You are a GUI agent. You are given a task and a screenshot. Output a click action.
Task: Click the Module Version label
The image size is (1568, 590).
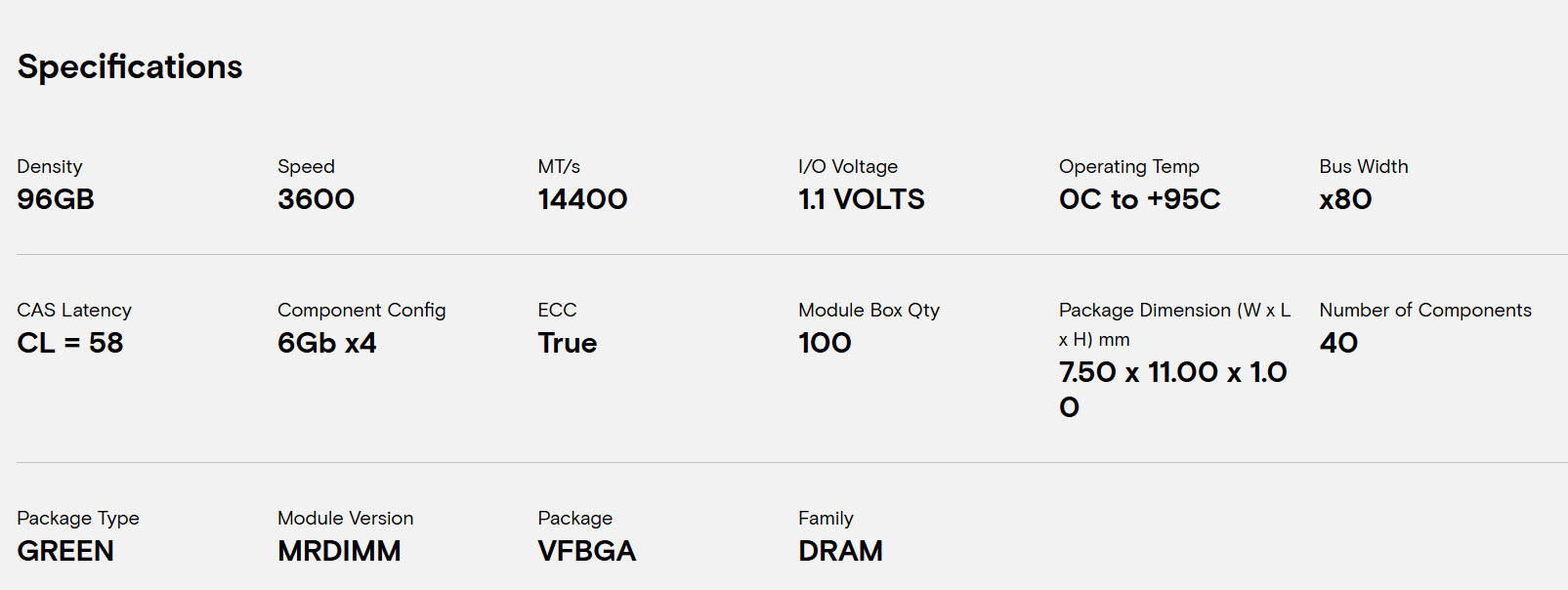tap(345, 518)
